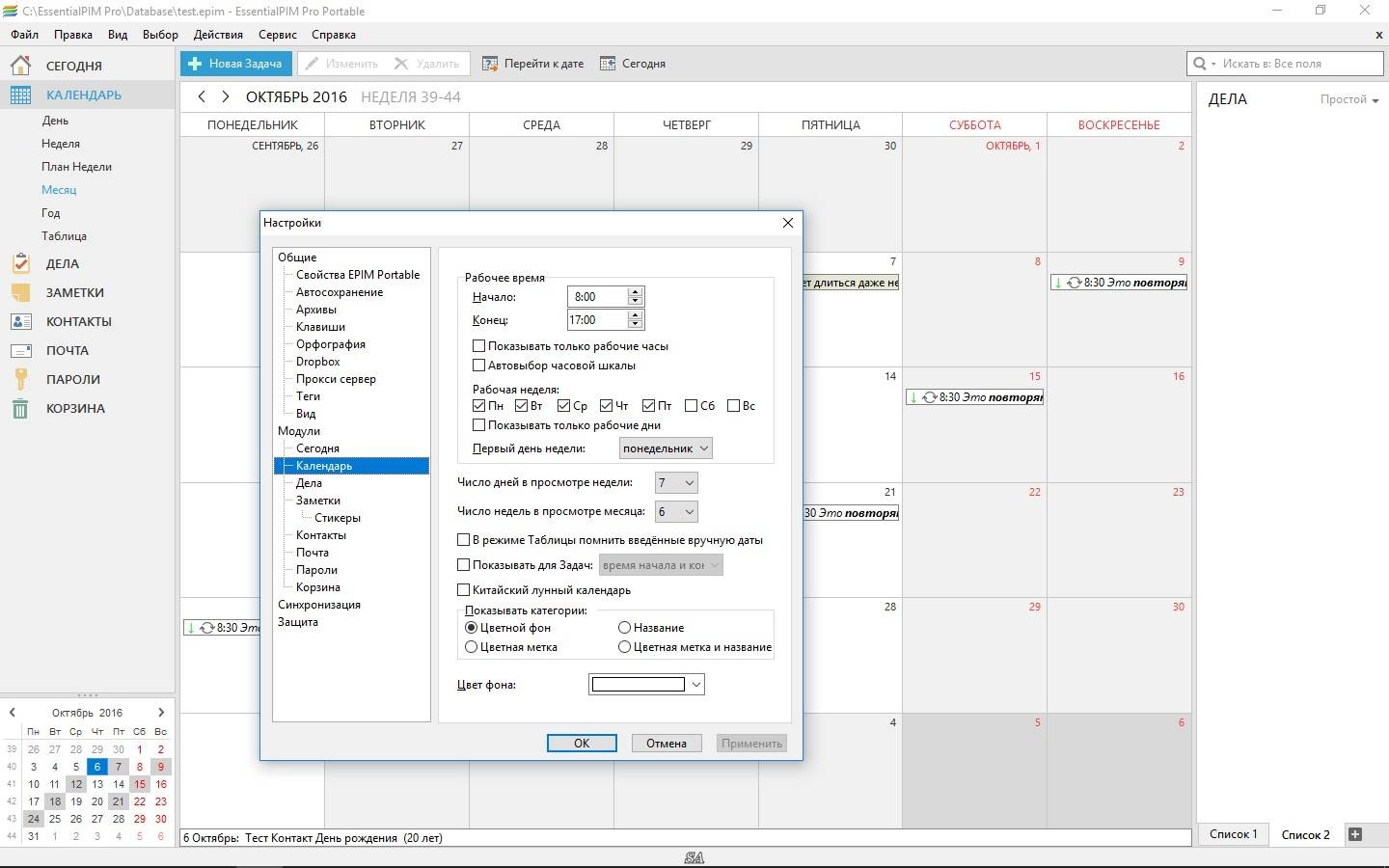Check Вс as working day
This screenshot has width=1389, height=868.
click(733, 406)
